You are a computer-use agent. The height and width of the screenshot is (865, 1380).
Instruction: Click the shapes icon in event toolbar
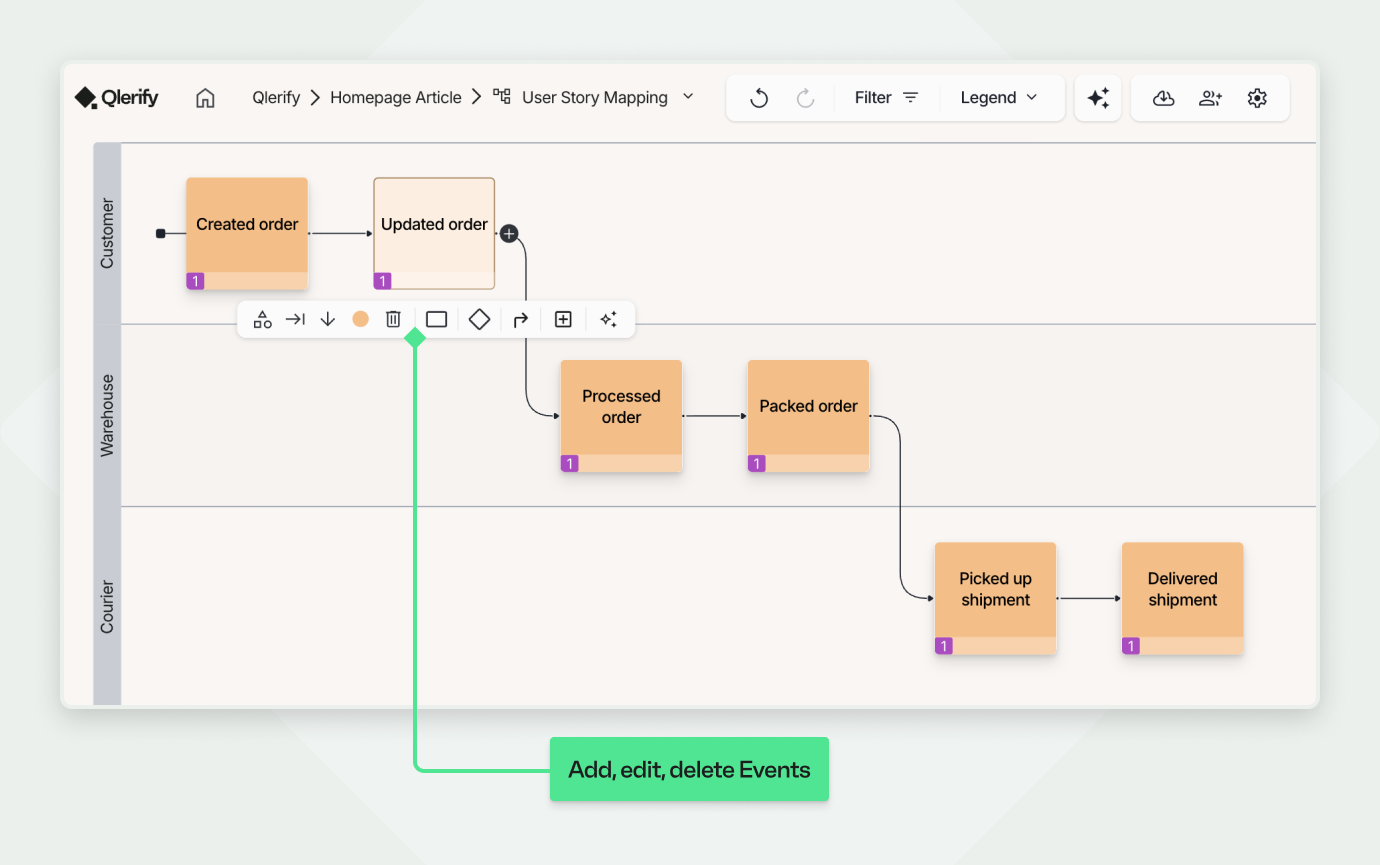[262, 319]
